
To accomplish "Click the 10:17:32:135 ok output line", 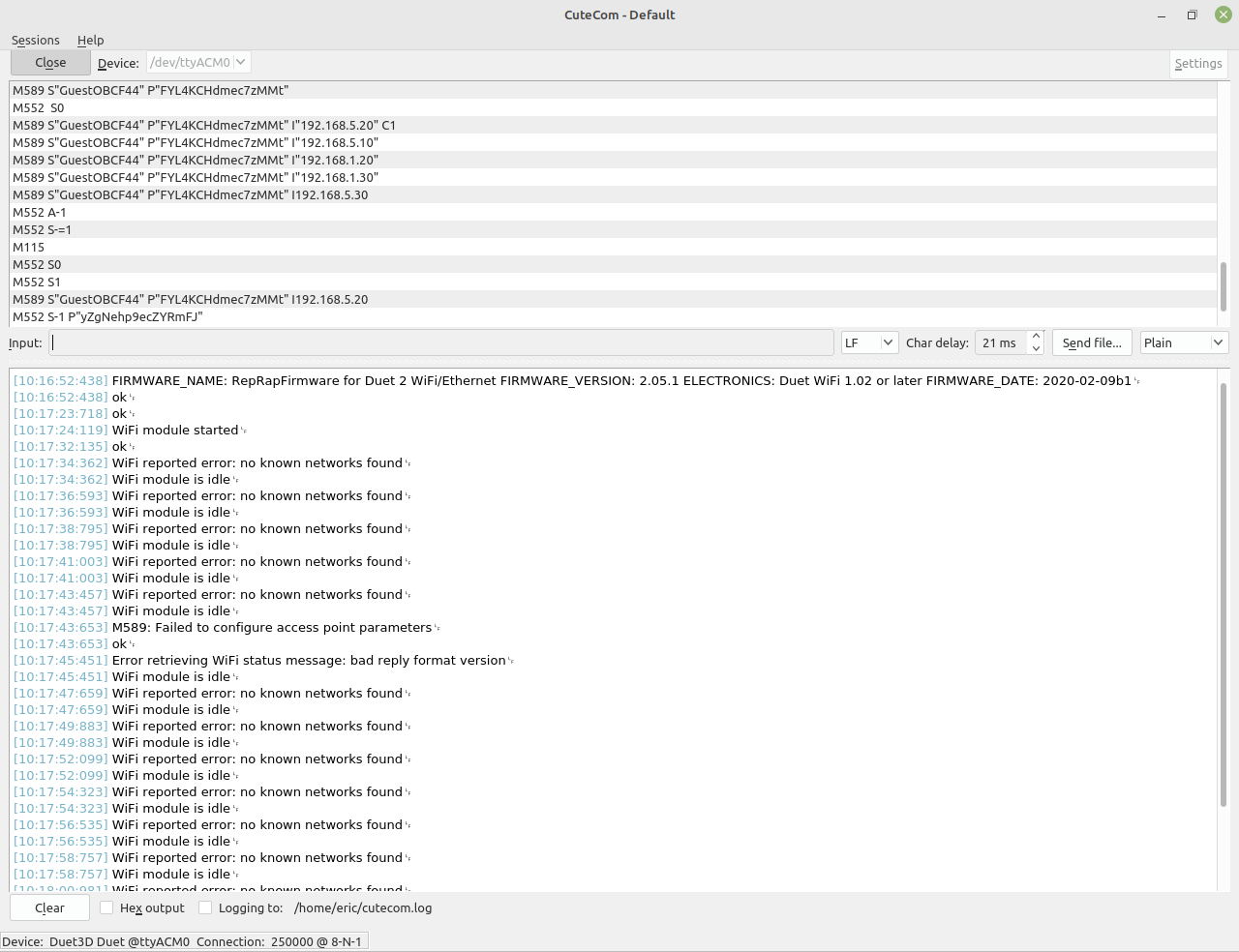I will click(74, 446).
